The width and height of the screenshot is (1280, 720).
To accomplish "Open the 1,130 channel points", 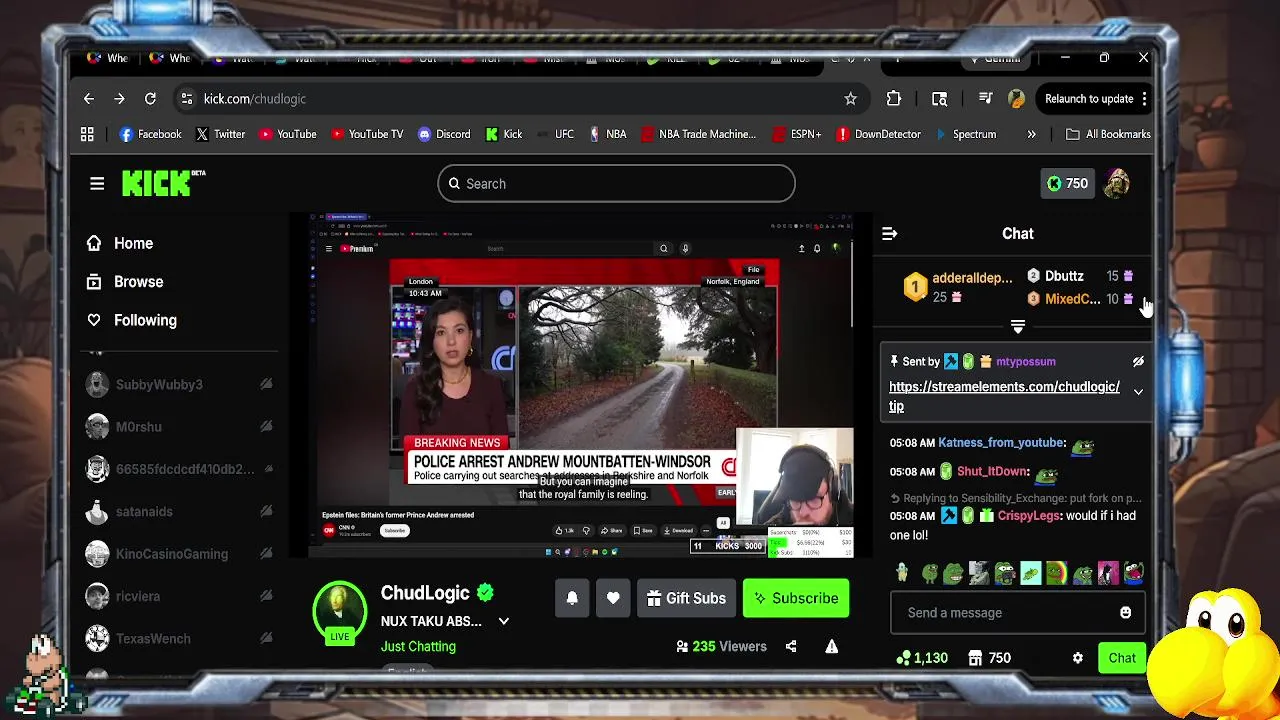I will click(x=922, y=658).
